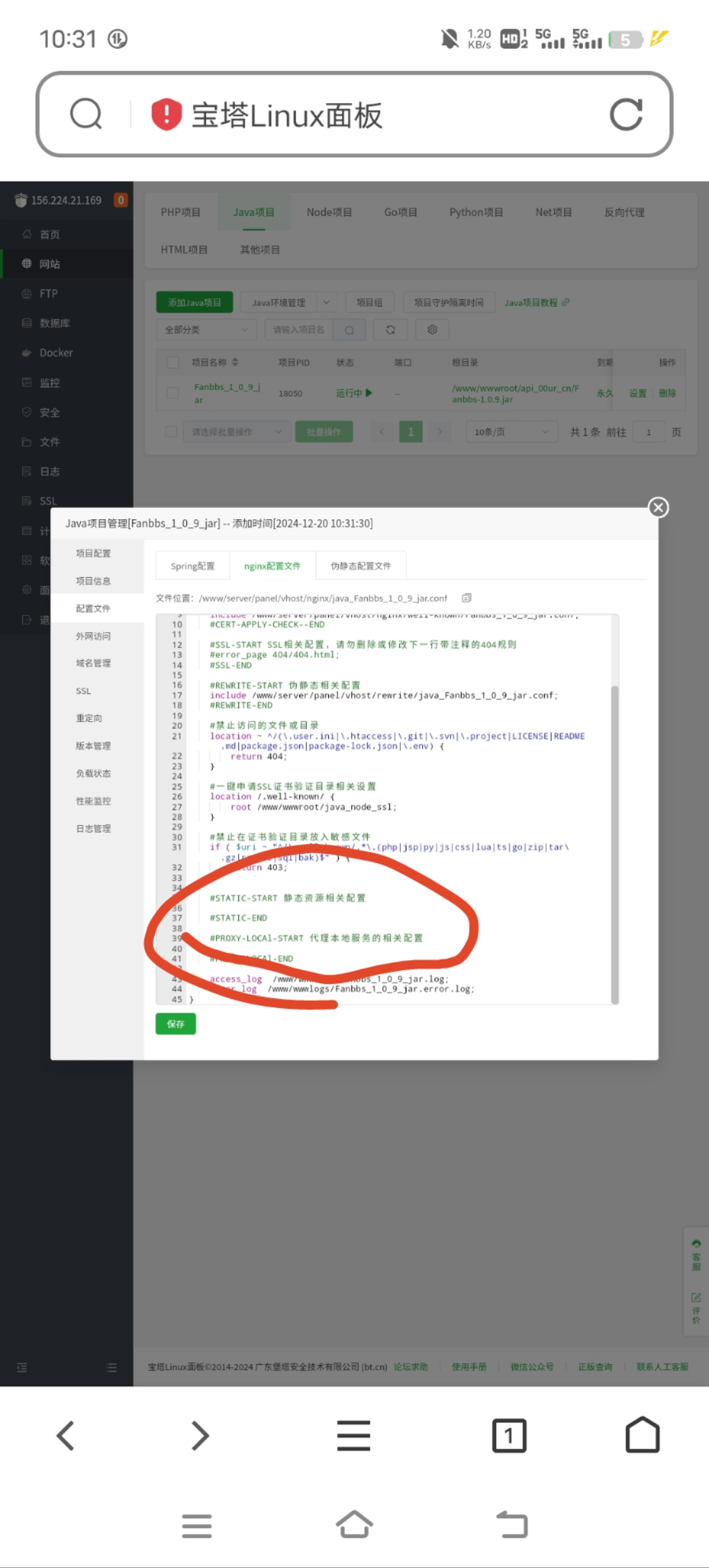Reload the page with the refresh icon
The image size is (709, 1568).
[x=626, y=114]
